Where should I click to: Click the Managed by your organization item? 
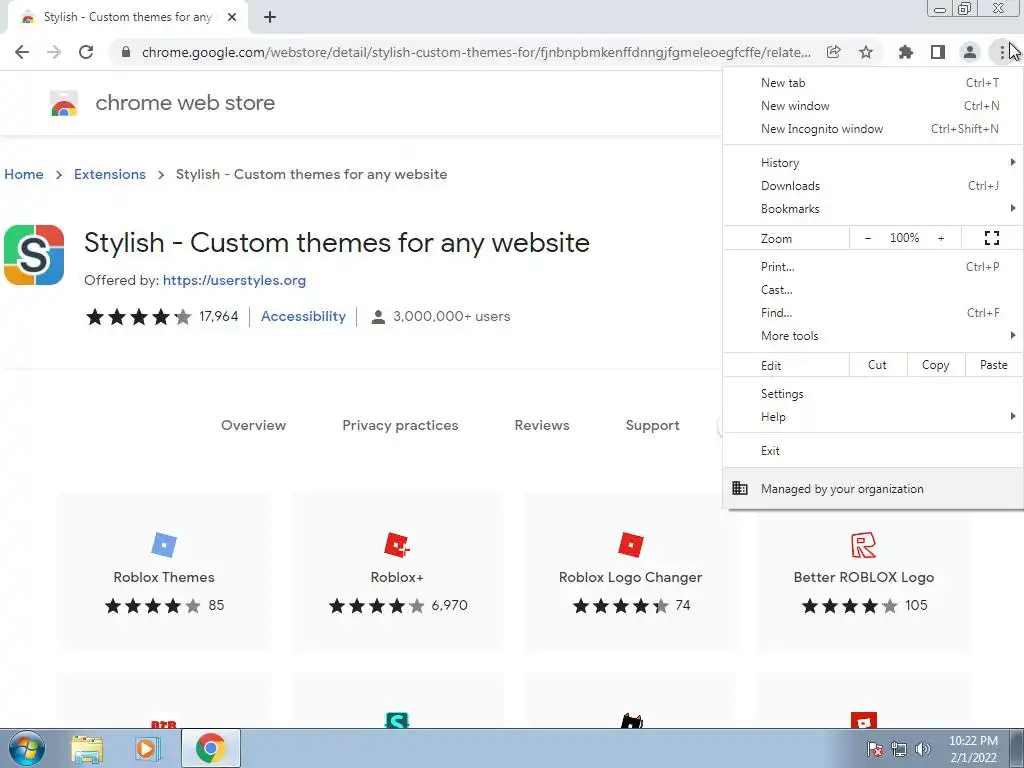873,488
